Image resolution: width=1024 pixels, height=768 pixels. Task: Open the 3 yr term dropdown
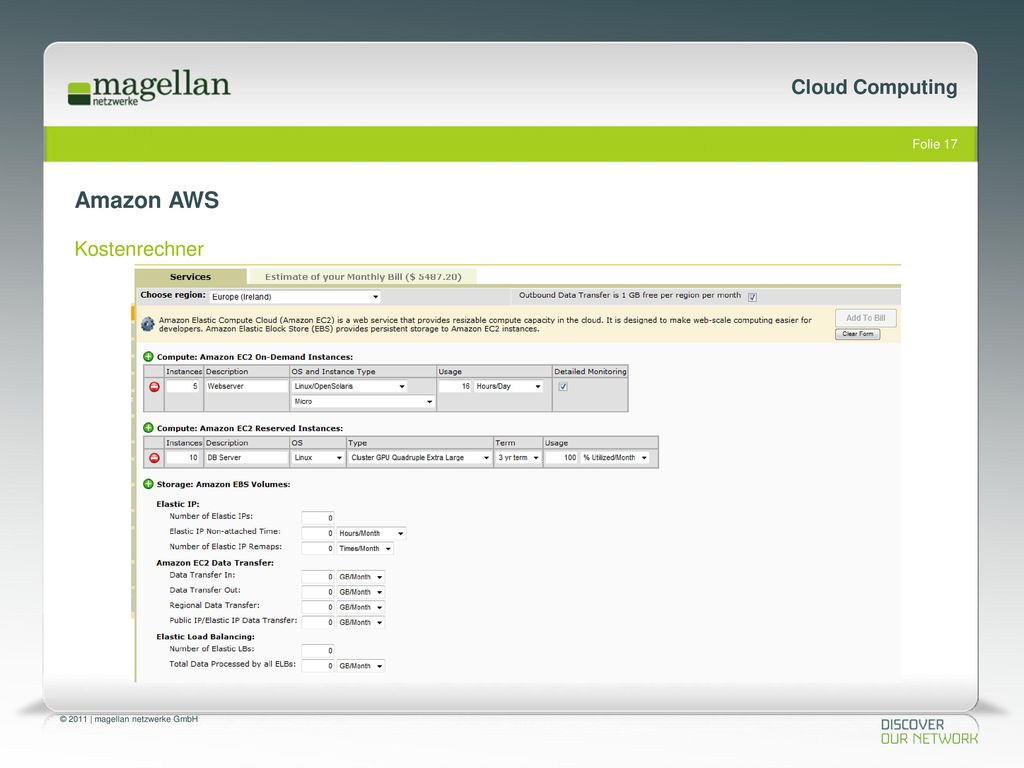point(519,458)
